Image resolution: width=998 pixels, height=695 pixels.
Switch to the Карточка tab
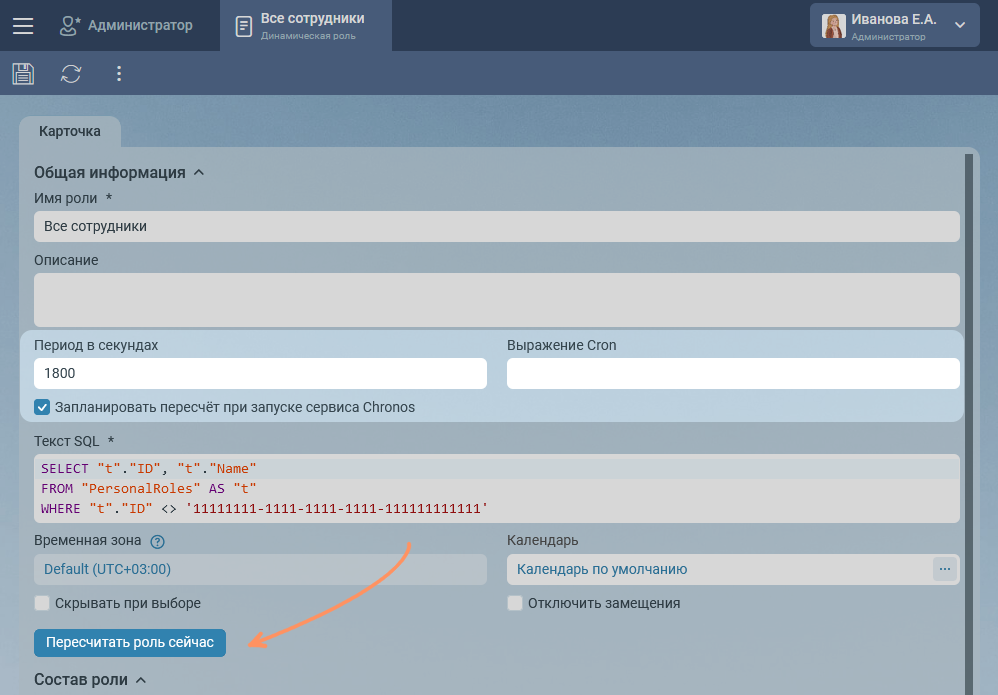pos(69,131)
